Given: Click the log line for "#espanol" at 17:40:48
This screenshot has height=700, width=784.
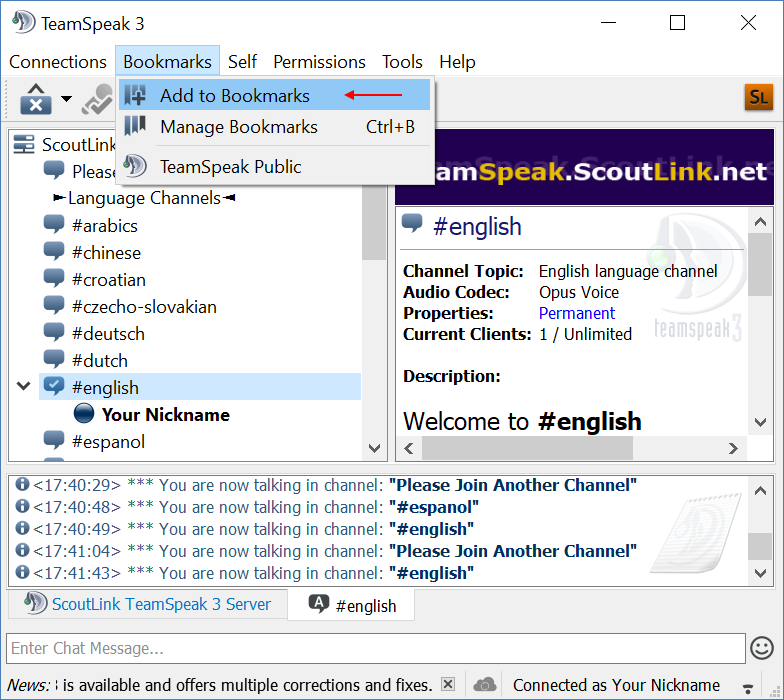Looking at the screenshot, I should (247, 507).
